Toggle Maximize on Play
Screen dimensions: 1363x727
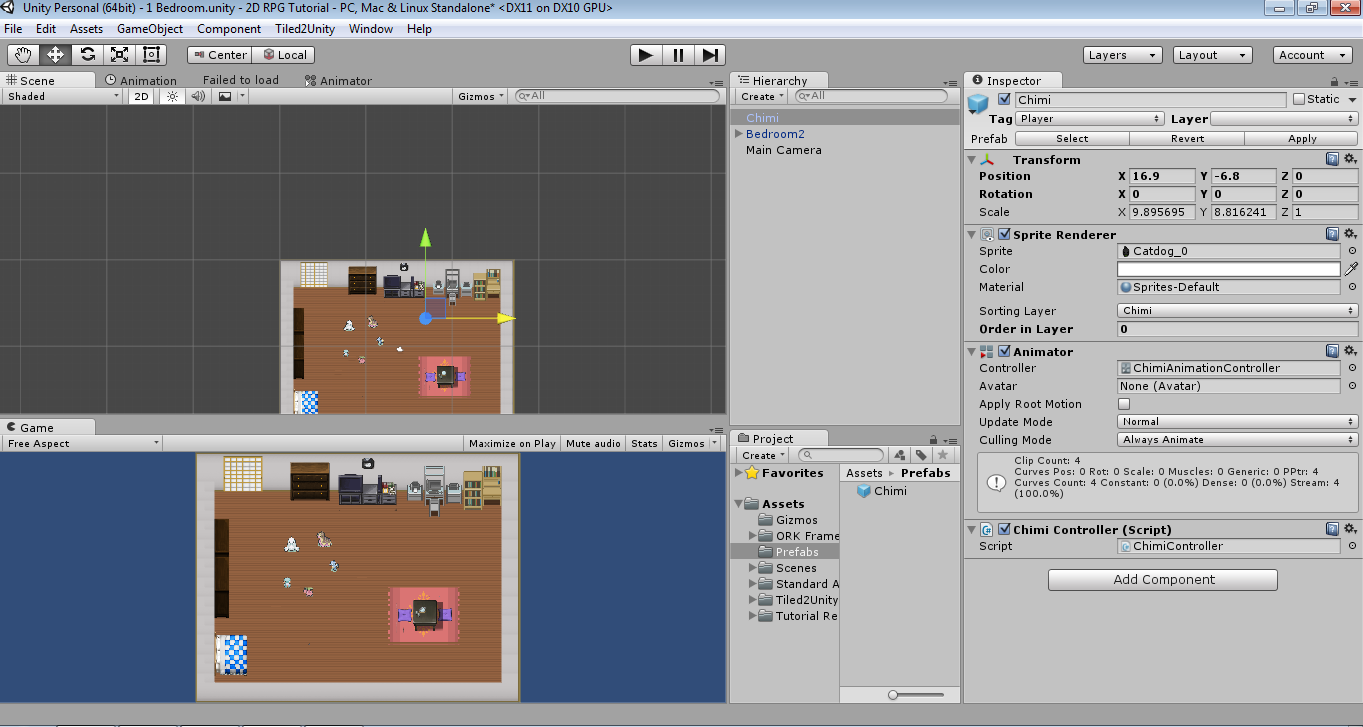point(512,443)
